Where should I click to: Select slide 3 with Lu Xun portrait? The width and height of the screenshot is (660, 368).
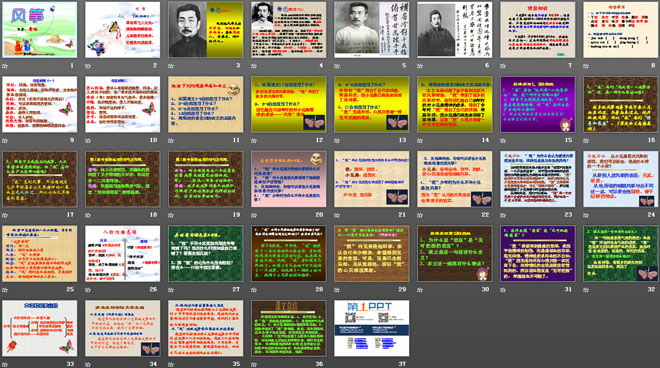point(206,29)
